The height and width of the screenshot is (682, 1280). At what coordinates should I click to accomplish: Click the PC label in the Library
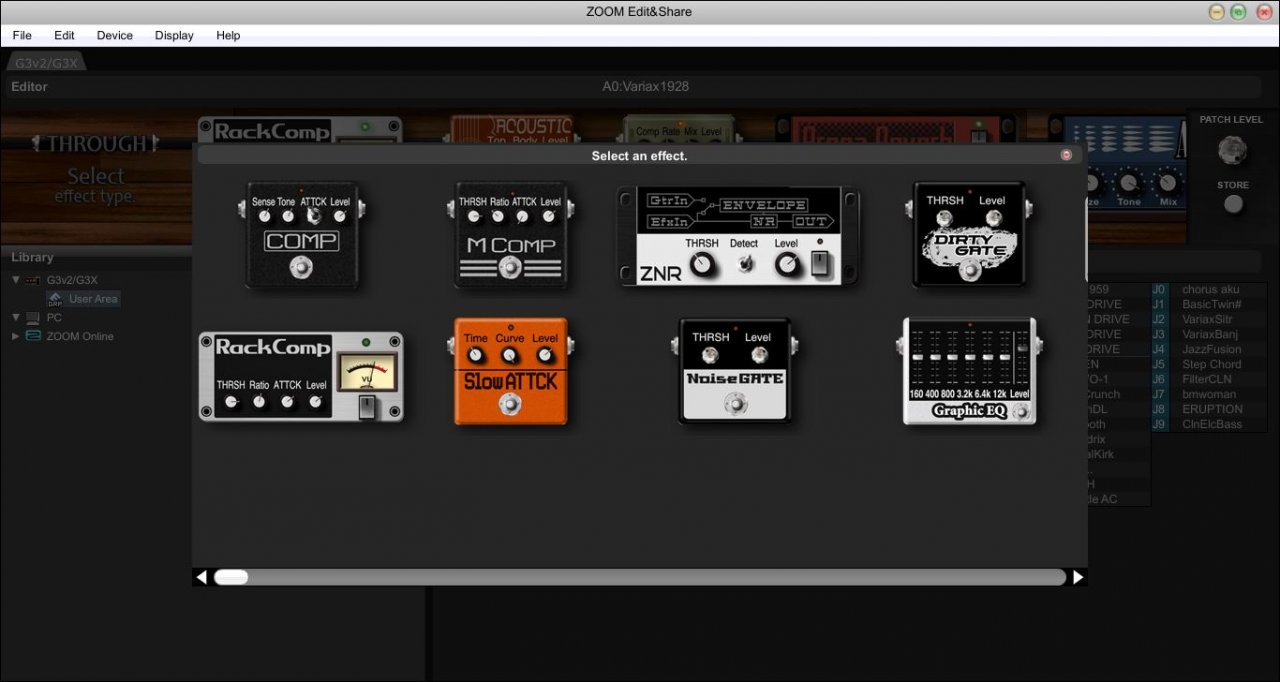pos(54,318)
